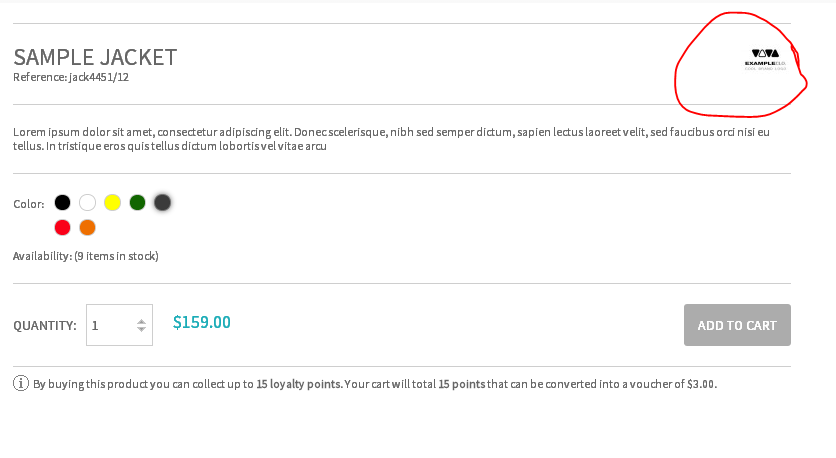The image size is (836, 458).
Task: Select the black color swatch
Action: 62,203
